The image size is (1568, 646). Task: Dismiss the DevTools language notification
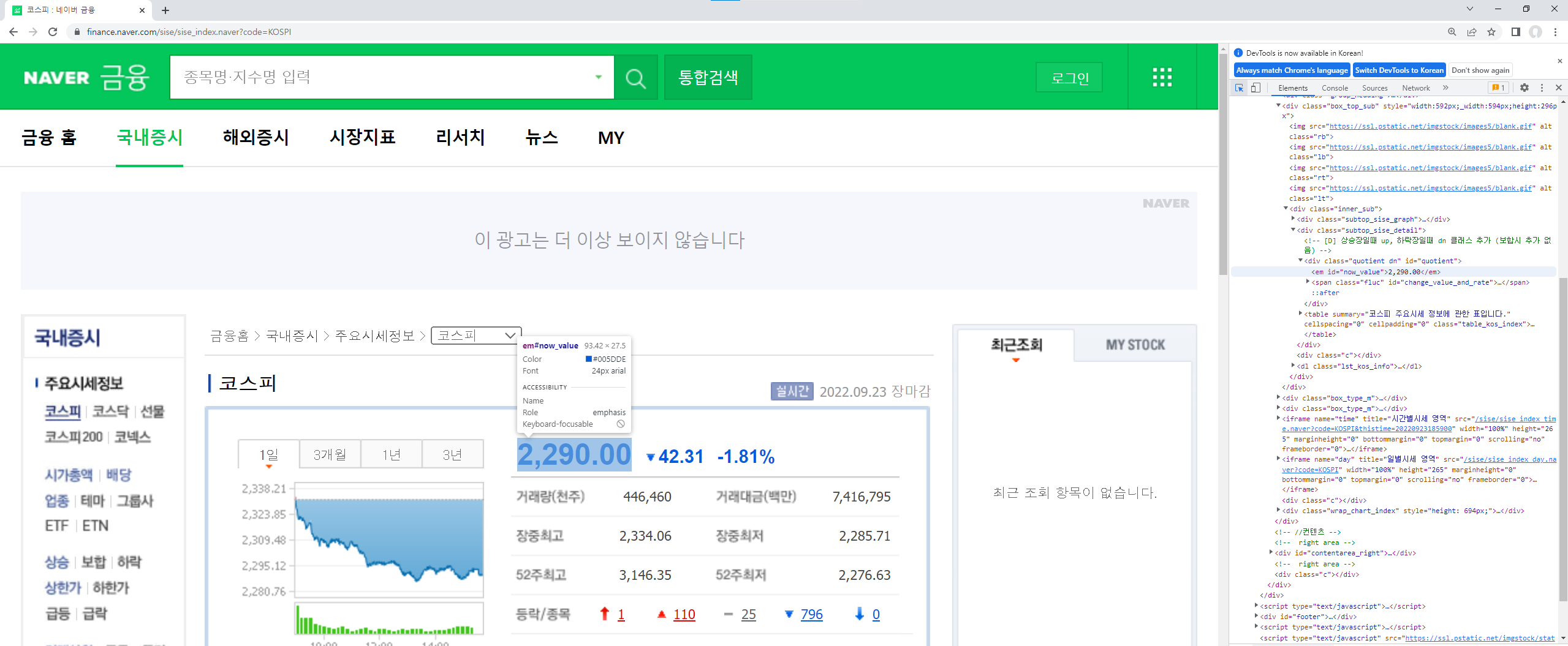[1560, 61]
